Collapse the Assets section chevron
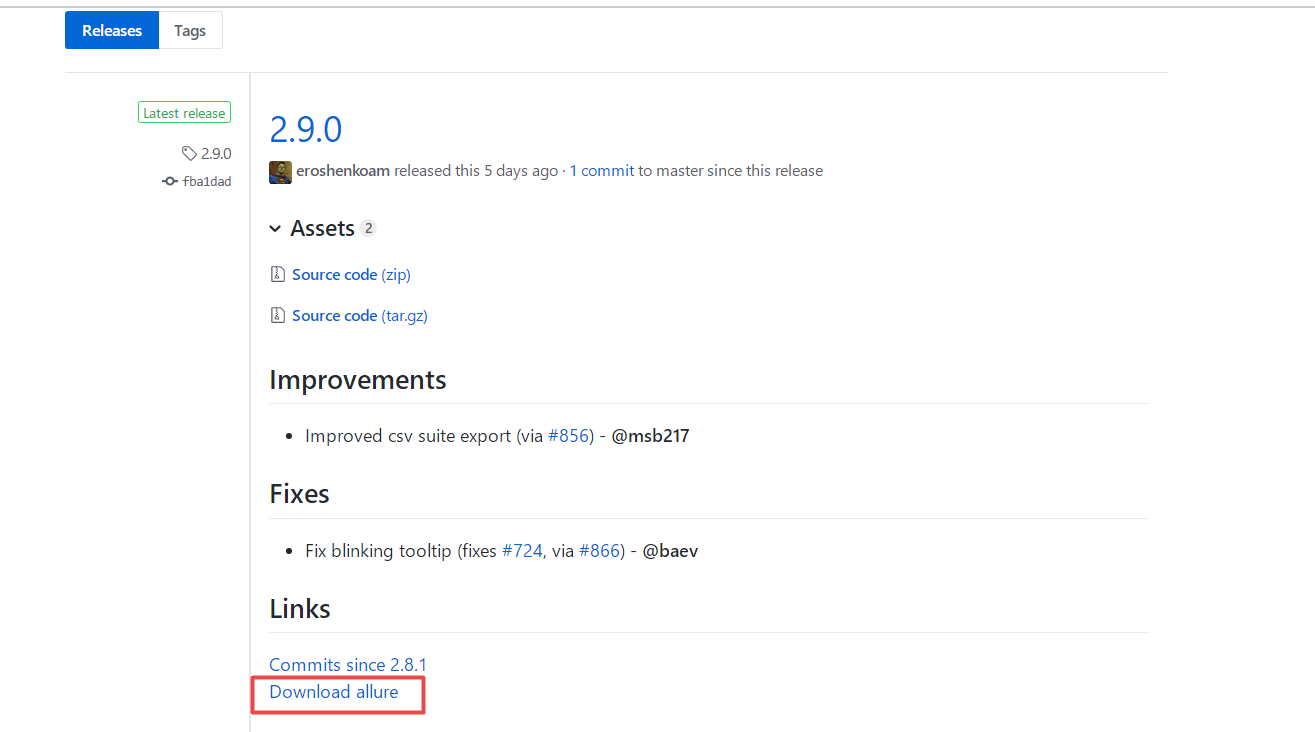 pos(275,229)
